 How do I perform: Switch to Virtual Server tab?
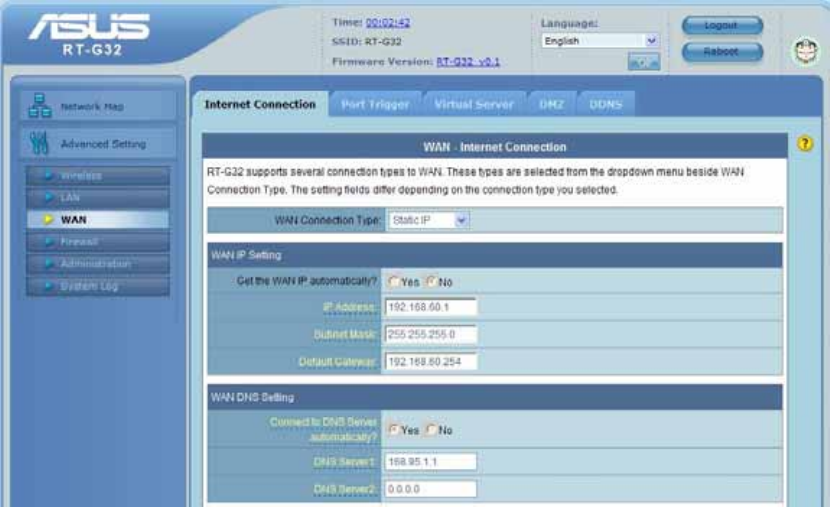tap(474, 104)
